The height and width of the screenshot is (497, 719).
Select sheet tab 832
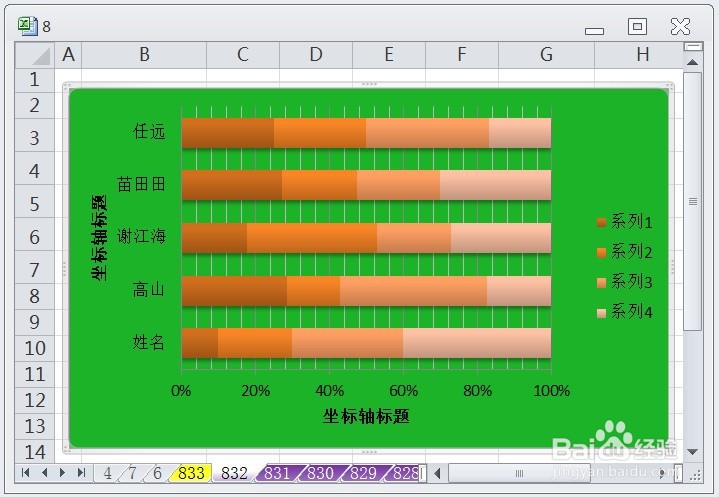(x=234, y=473)
